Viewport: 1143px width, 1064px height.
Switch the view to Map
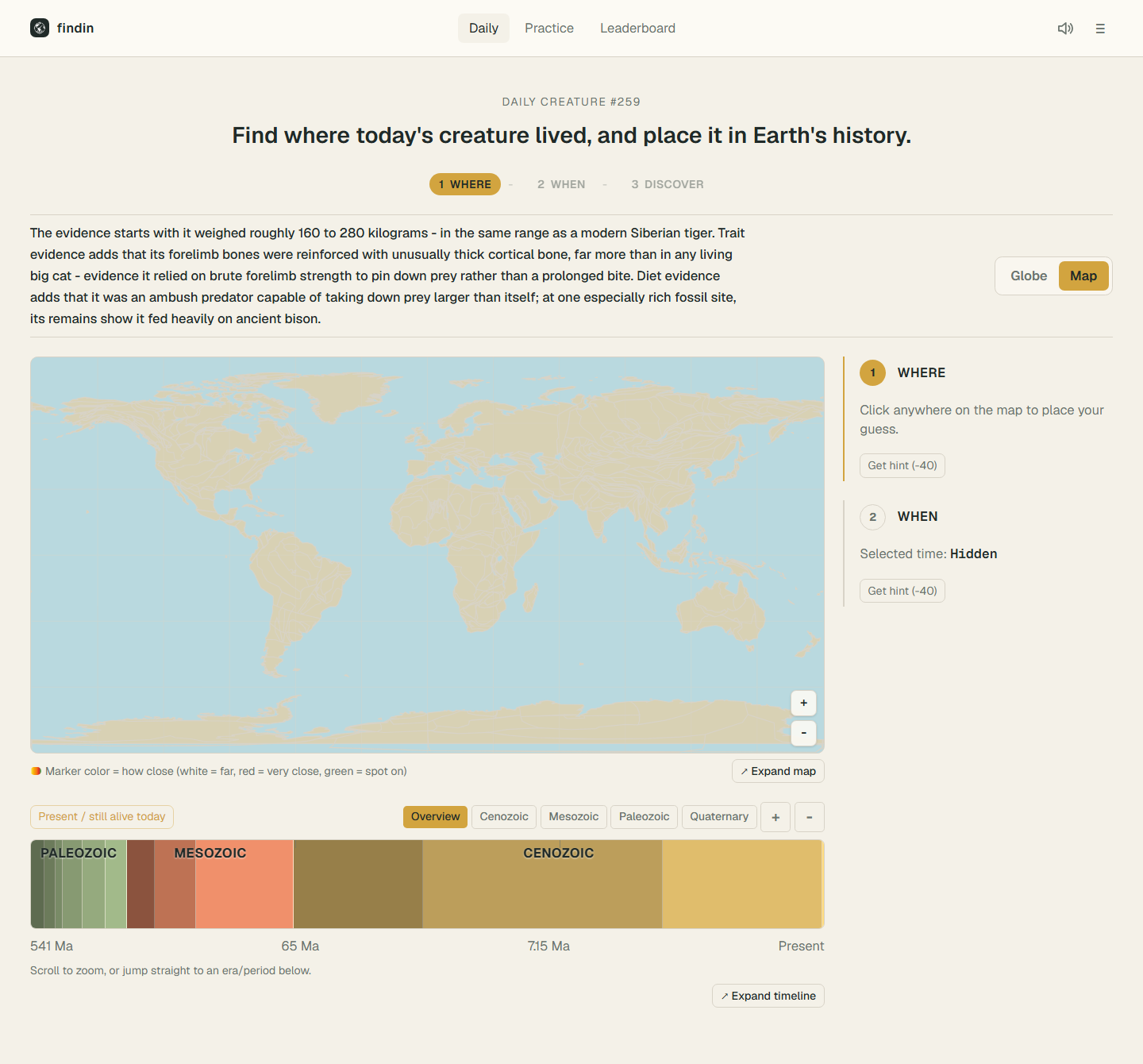[1083, 276]
